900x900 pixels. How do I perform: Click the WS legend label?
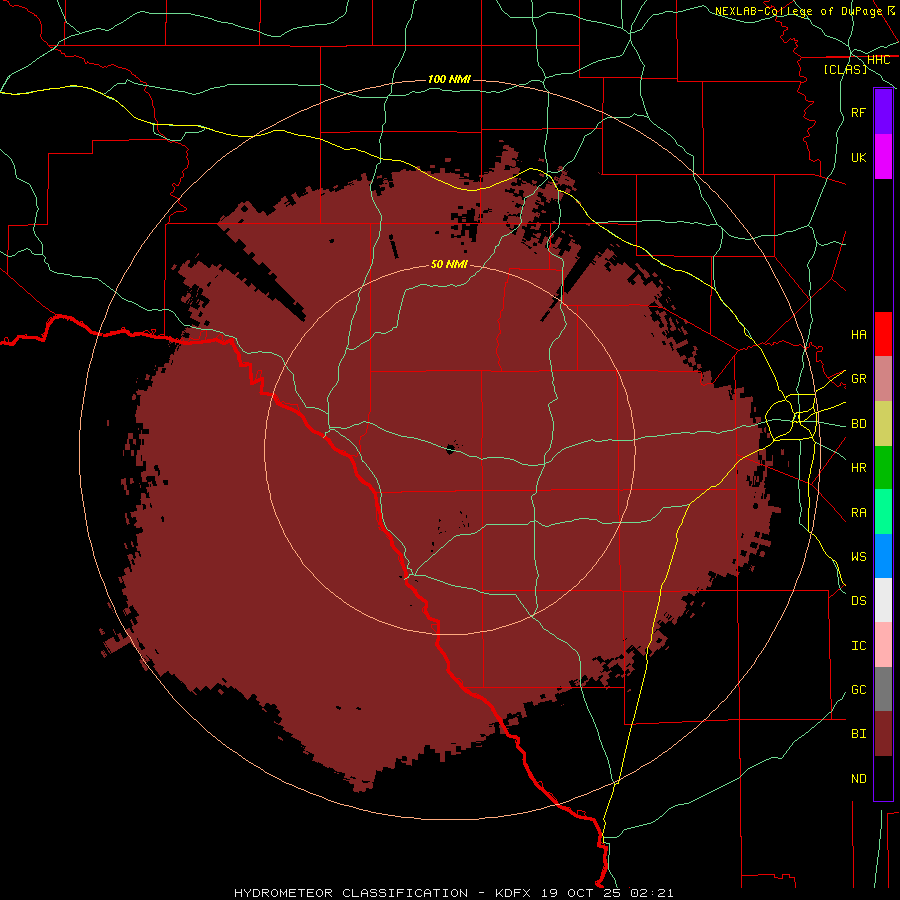coord(858,556)
